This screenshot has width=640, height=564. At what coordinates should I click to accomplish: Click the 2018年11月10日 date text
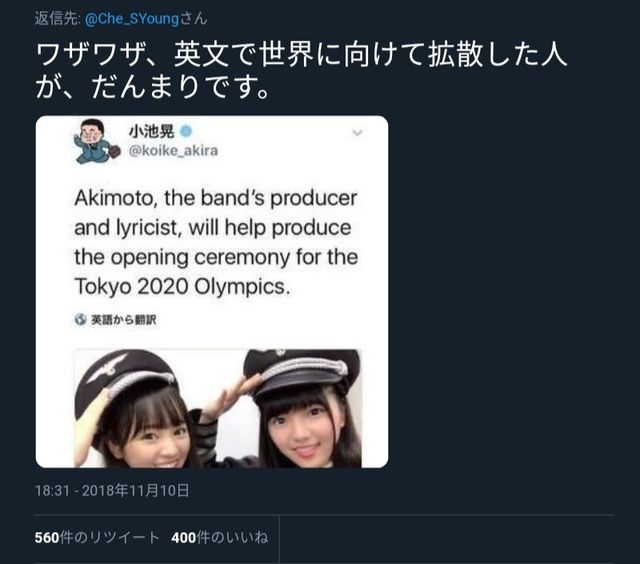(136, 490)
